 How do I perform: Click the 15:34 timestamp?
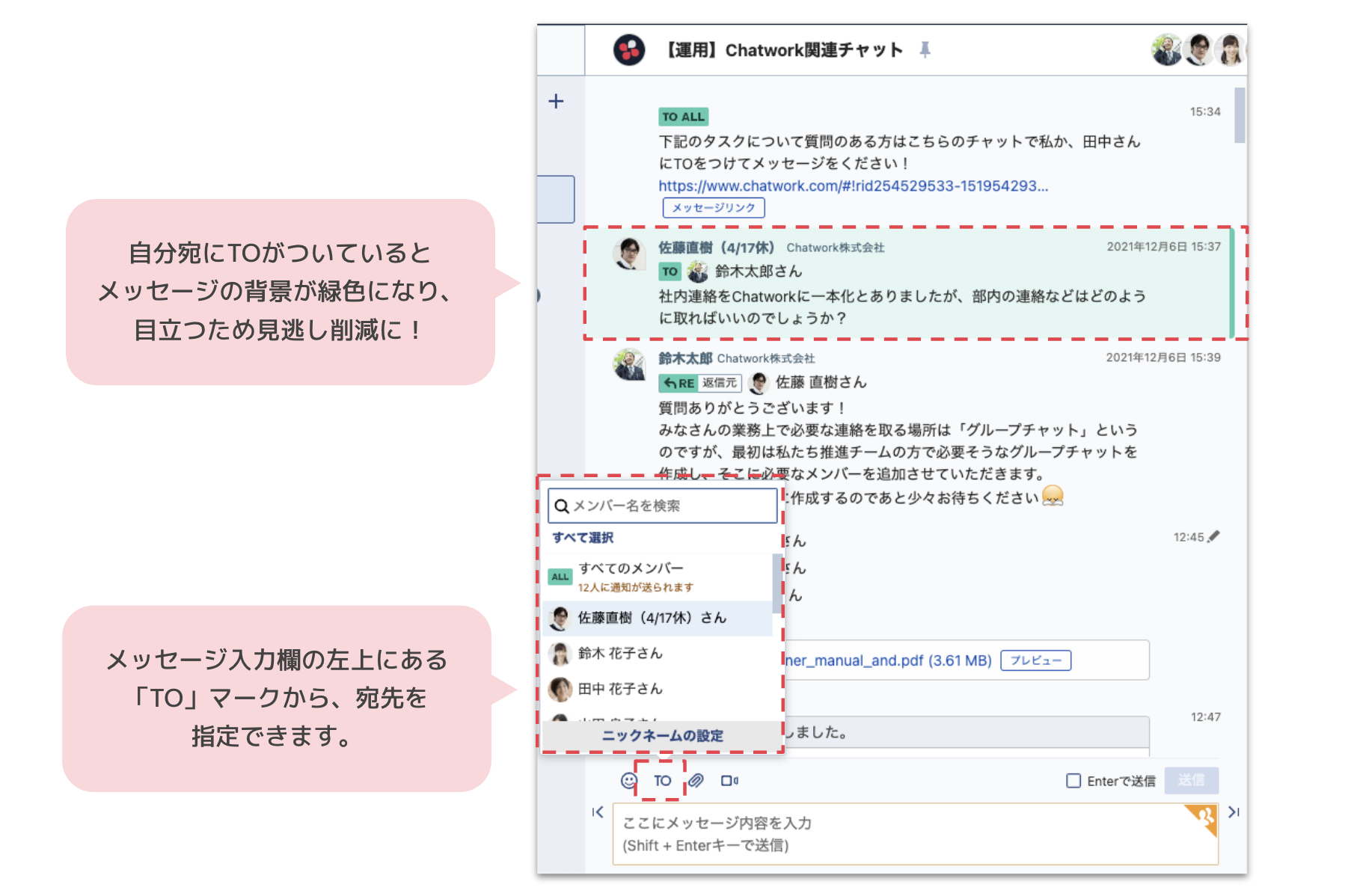click(1205, 111)
